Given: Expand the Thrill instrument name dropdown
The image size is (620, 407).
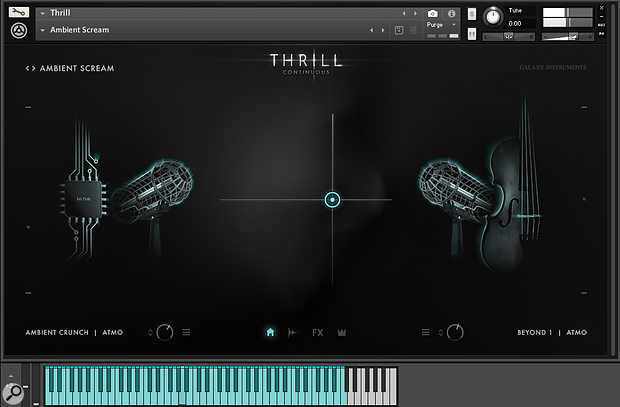Looking at the screenshot, I should [43, 13].
